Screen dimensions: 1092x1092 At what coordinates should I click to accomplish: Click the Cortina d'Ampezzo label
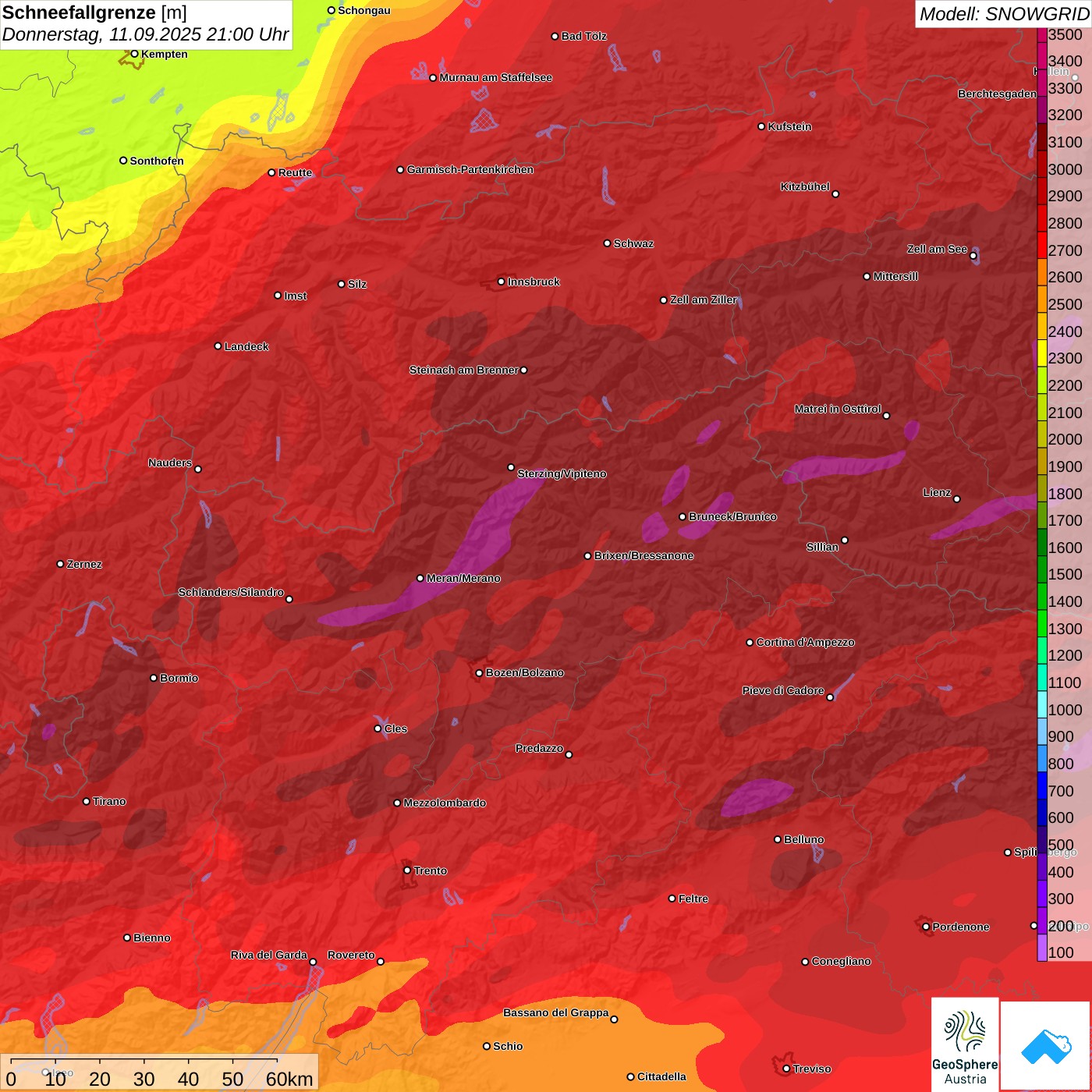[x=805, y=642]
